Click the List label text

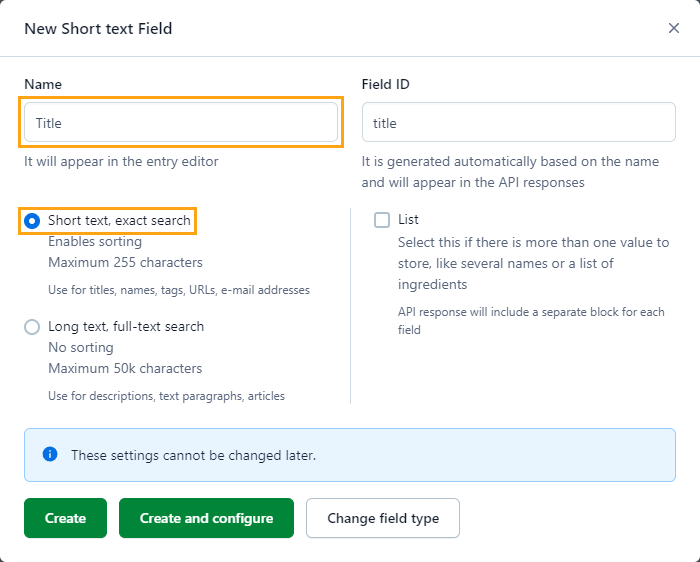408,219
